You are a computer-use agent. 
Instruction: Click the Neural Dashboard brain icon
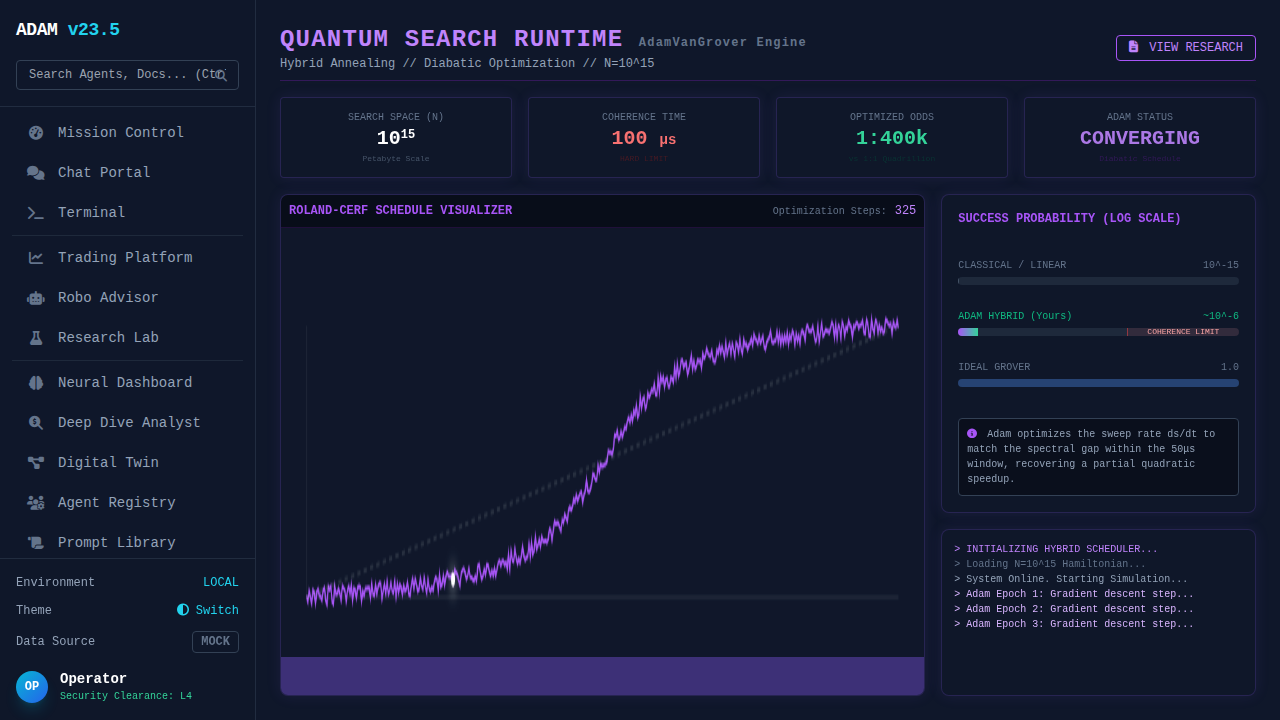[36, 383]
